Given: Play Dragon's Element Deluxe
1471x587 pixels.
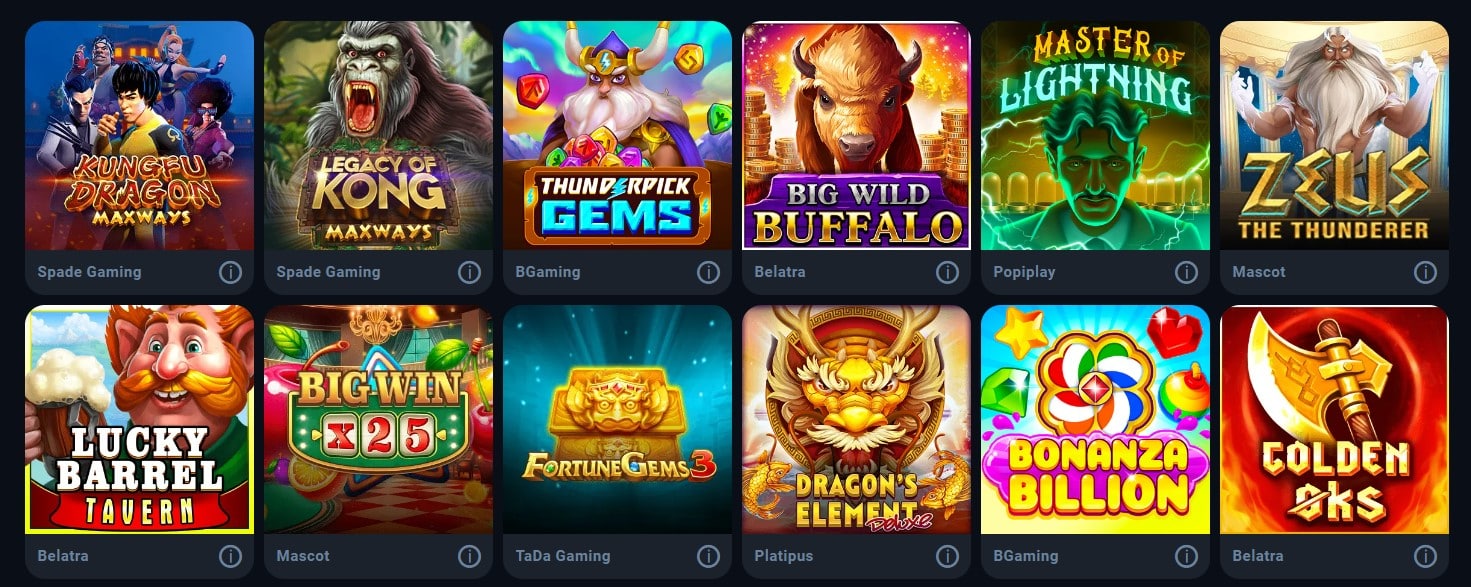Looking at the screenshot, I should (856, 419).
